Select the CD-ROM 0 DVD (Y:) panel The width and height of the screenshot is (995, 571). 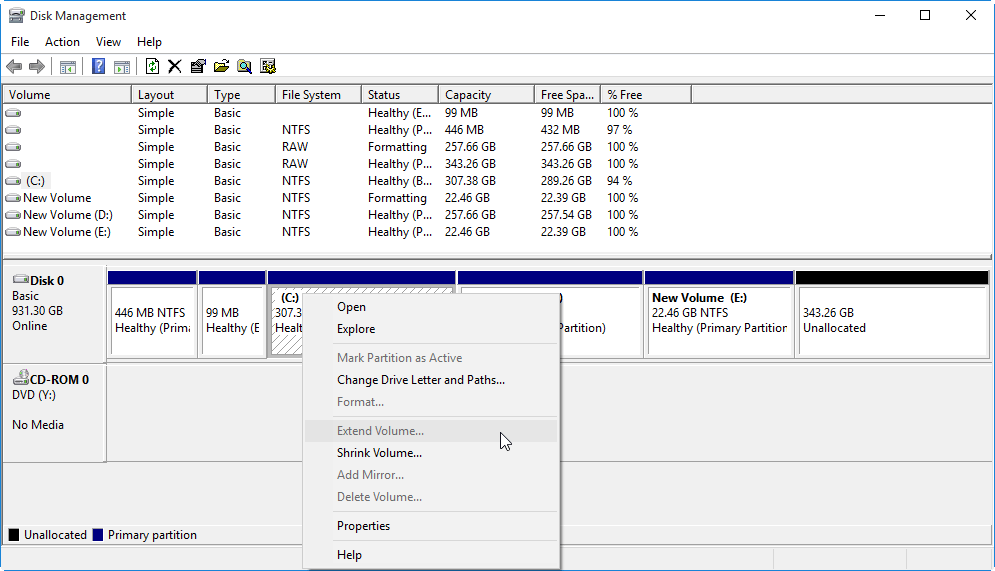pos(55,412)
